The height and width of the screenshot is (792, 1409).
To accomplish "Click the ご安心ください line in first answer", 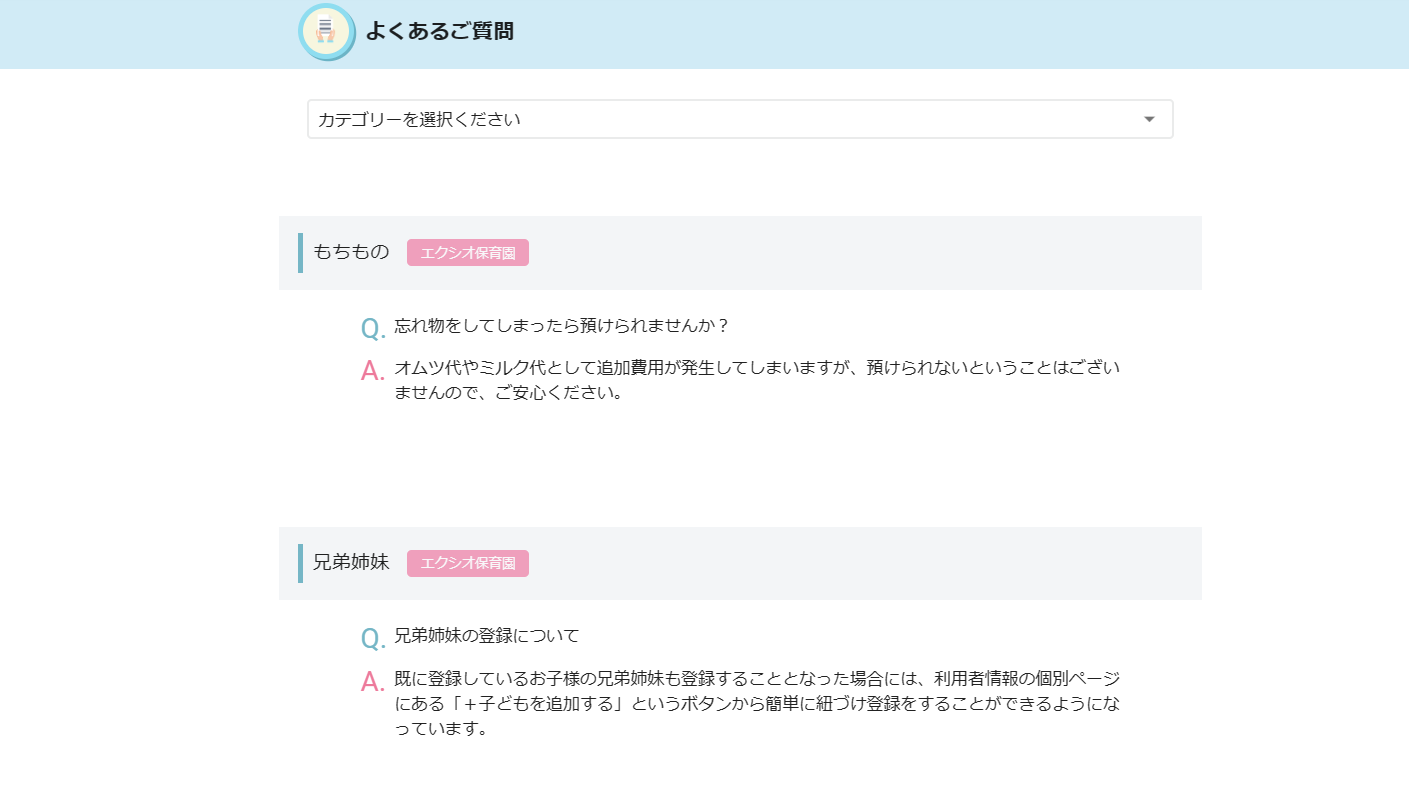I will (x=509, y=393).
